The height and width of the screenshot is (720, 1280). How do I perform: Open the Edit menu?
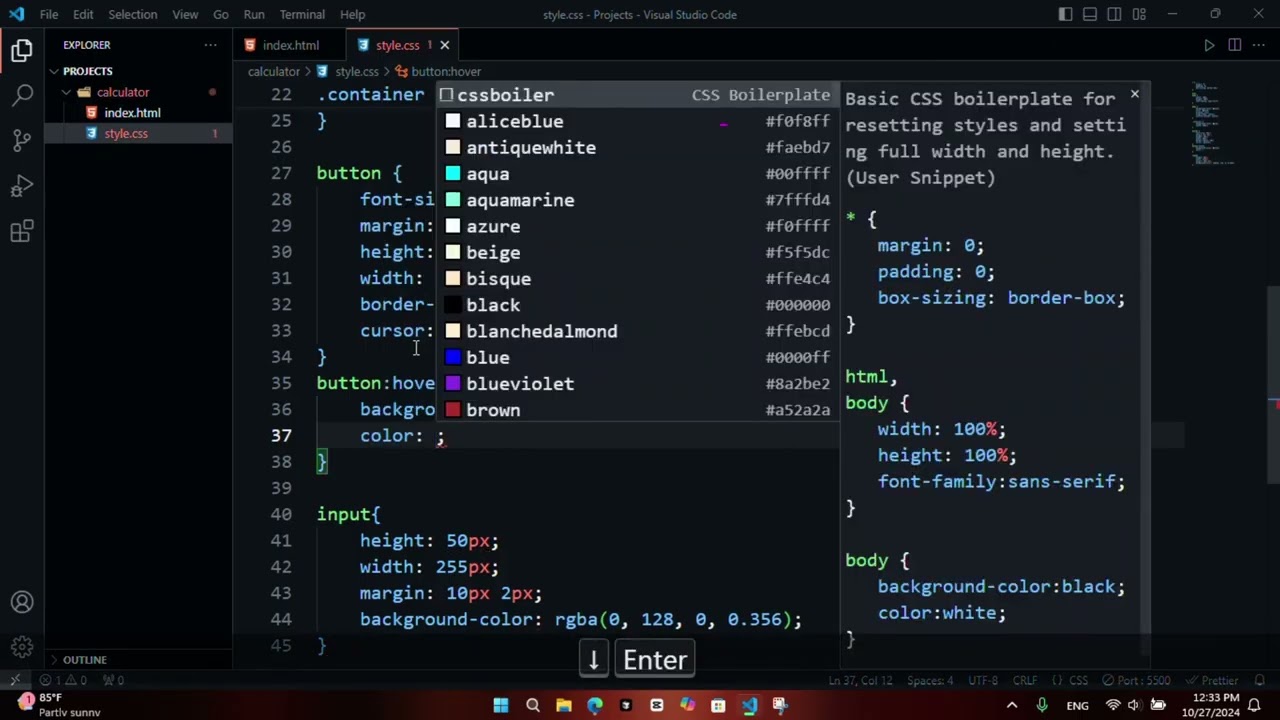point(83,14)
